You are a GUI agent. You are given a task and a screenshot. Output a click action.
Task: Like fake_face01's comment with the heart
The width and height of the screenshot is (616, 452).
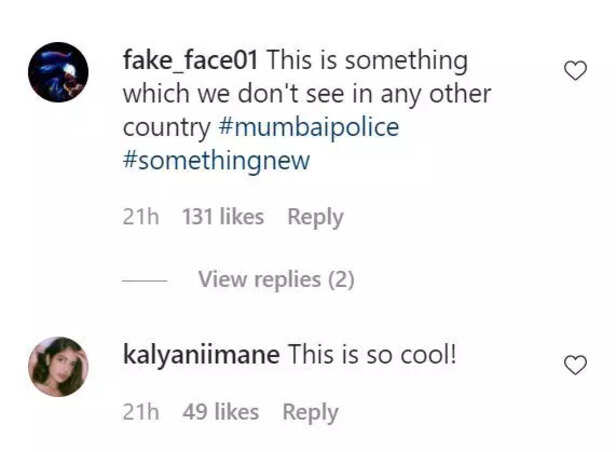tap(576, 71)
